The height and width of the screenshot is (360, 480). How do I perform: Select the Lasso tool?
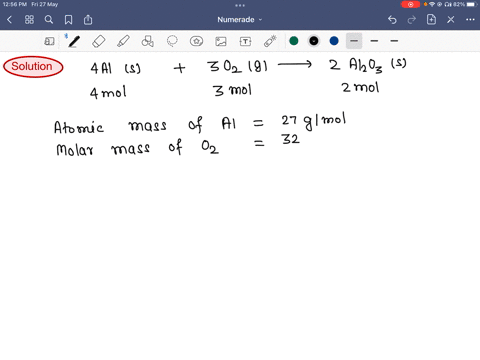tap(172, 41)
